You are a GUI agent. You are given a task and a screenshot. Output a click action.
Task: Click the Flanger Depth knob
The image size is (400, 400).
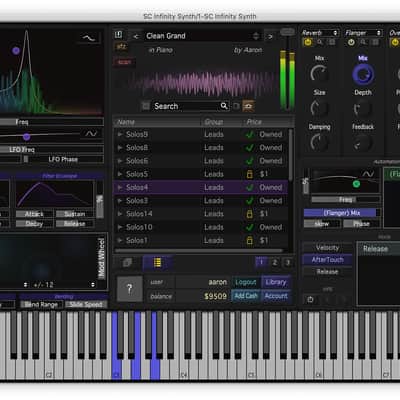[x=363, y=108]
